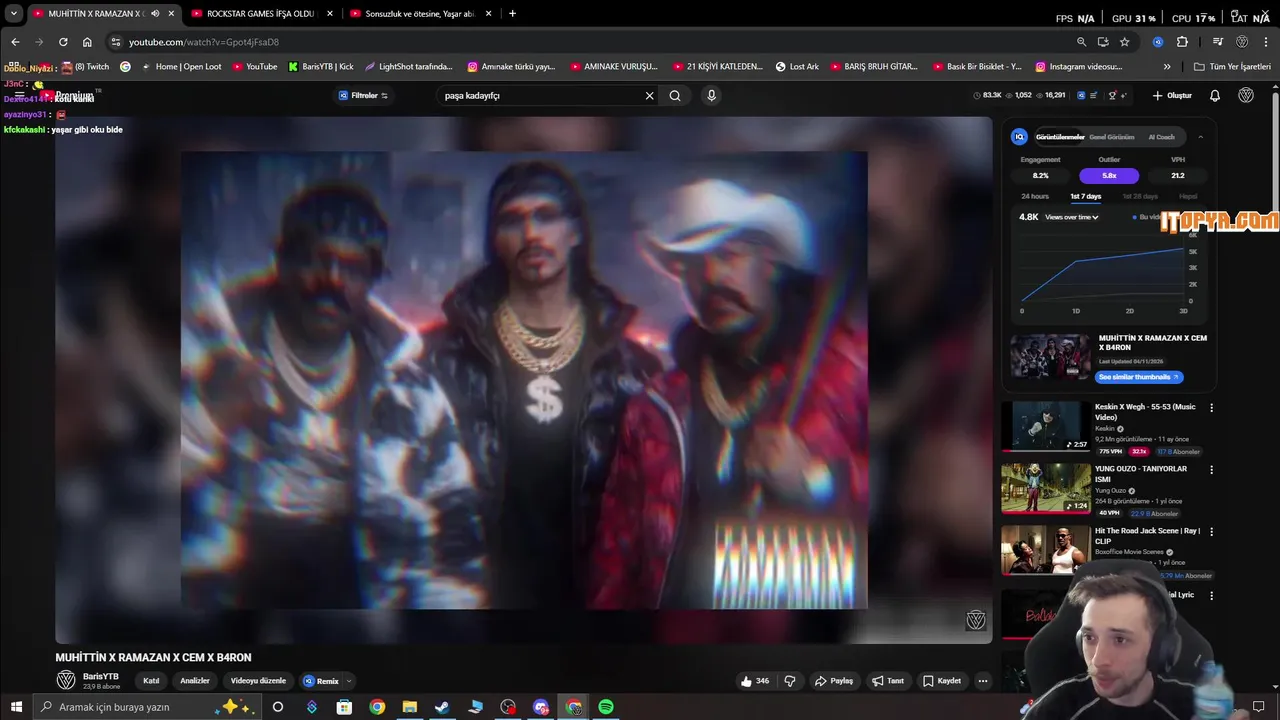
Task: Mute the MUHİTTİN X RAMAZAN tab audio
Action: point(155,14)
